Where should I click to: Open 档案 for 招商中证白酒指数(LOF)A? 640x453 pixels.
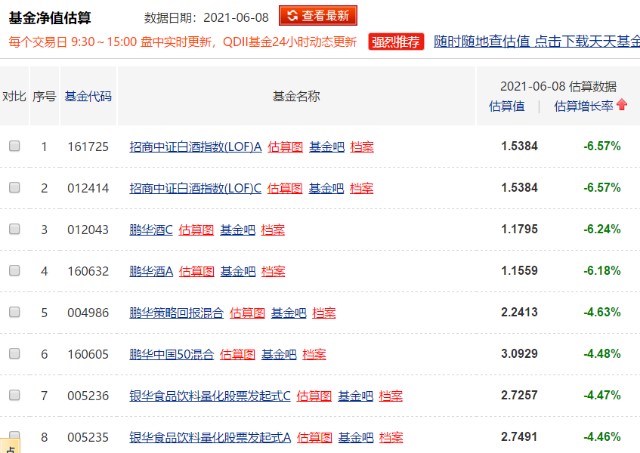tap(362, 147)
